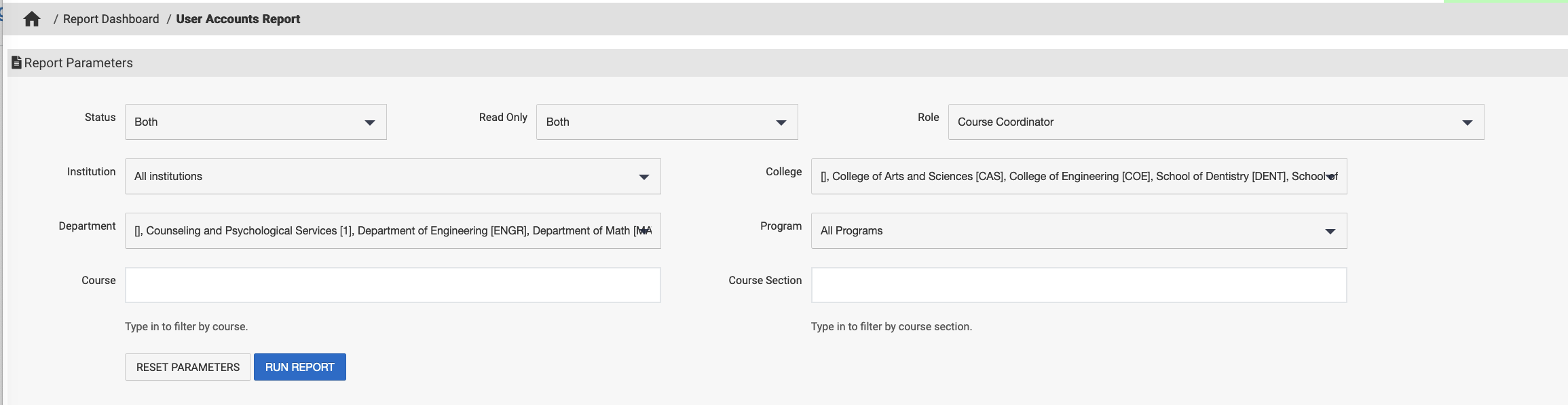Image resolution: width=1568 pixels, height=405 pixels.
Task: Expand the College multi-select dropdown
Action: (1079, 177)
